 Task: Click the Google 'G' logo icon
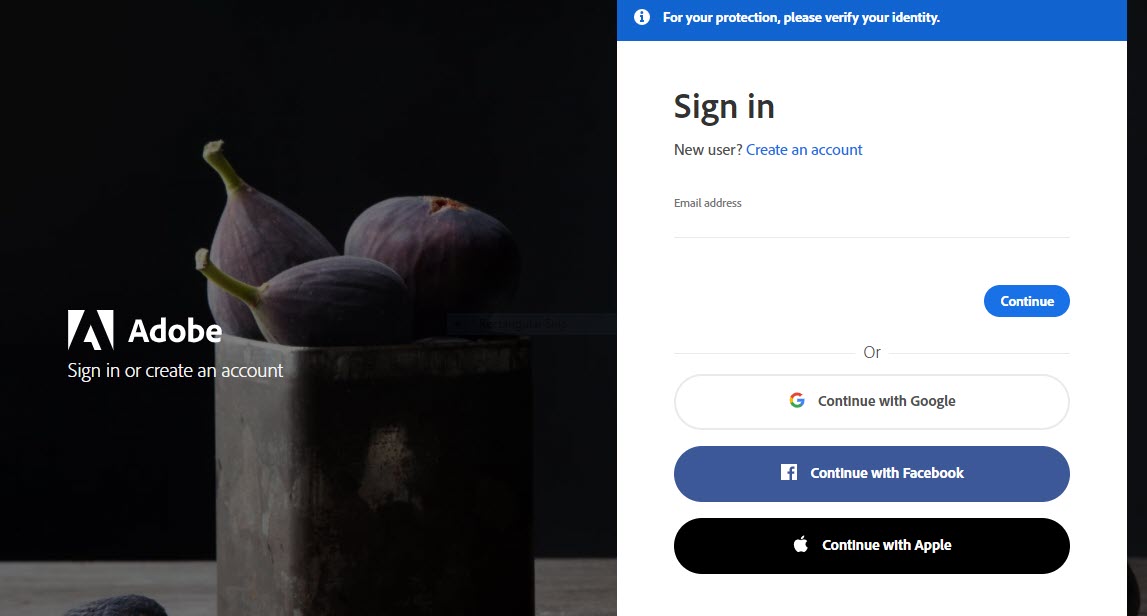click(797, 401)
